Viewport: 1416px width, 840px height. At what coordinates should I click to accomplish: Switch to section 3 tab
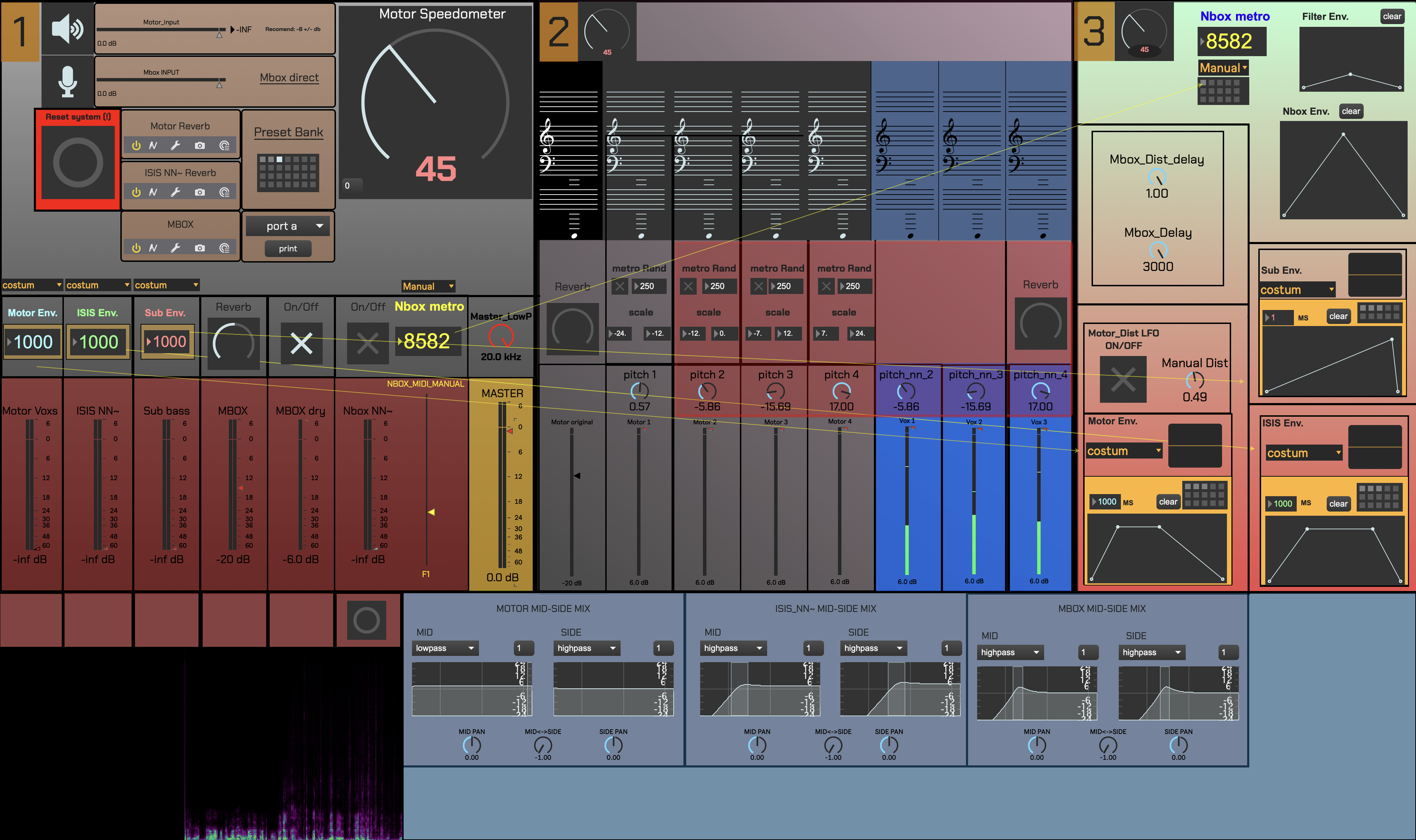pos(1094,31)
